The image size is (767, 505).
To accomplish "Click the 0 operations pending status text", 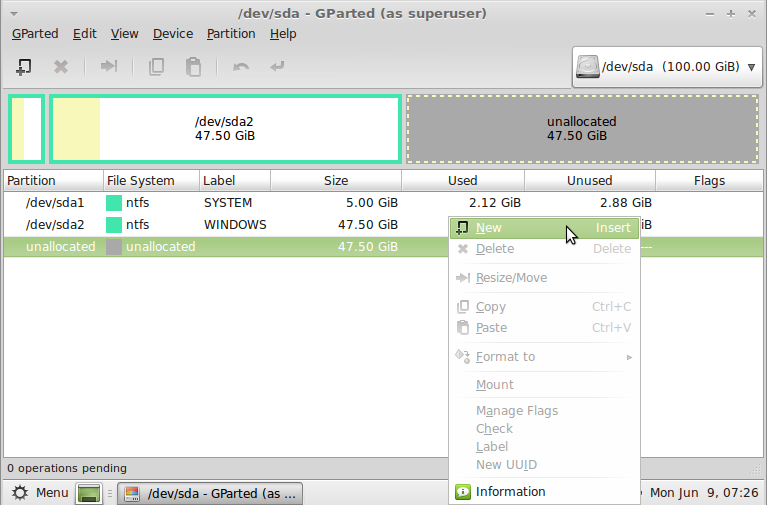I will [x=67, y=468].
